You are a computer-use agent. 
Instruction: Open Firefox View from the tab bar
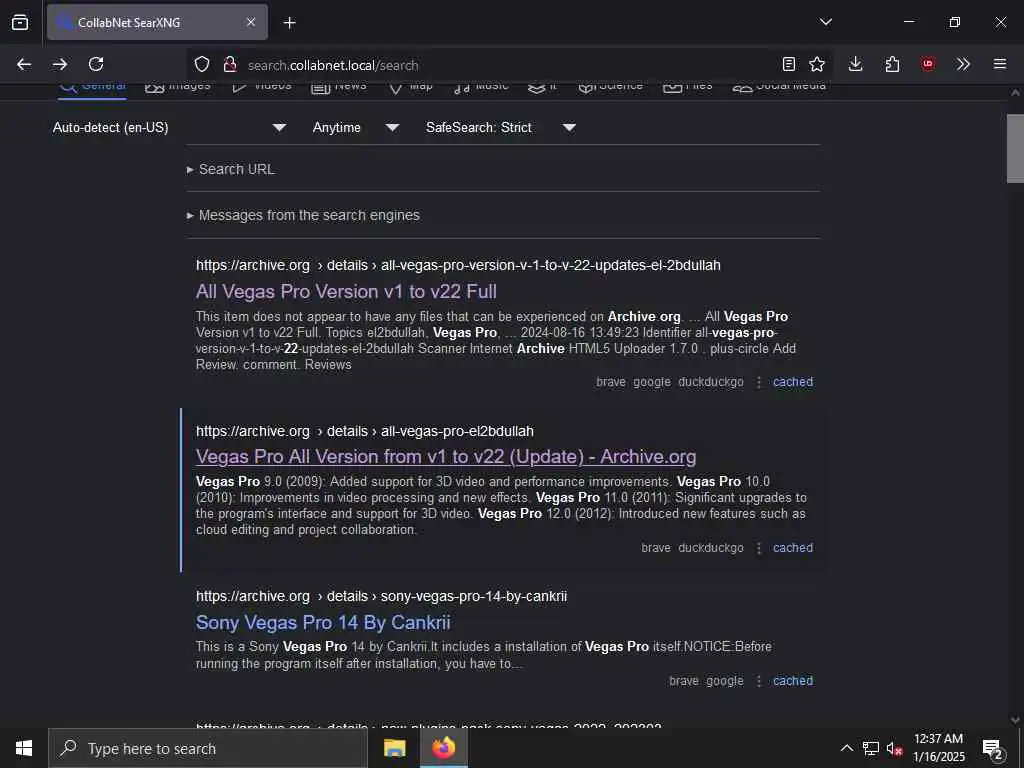[20, 22]
